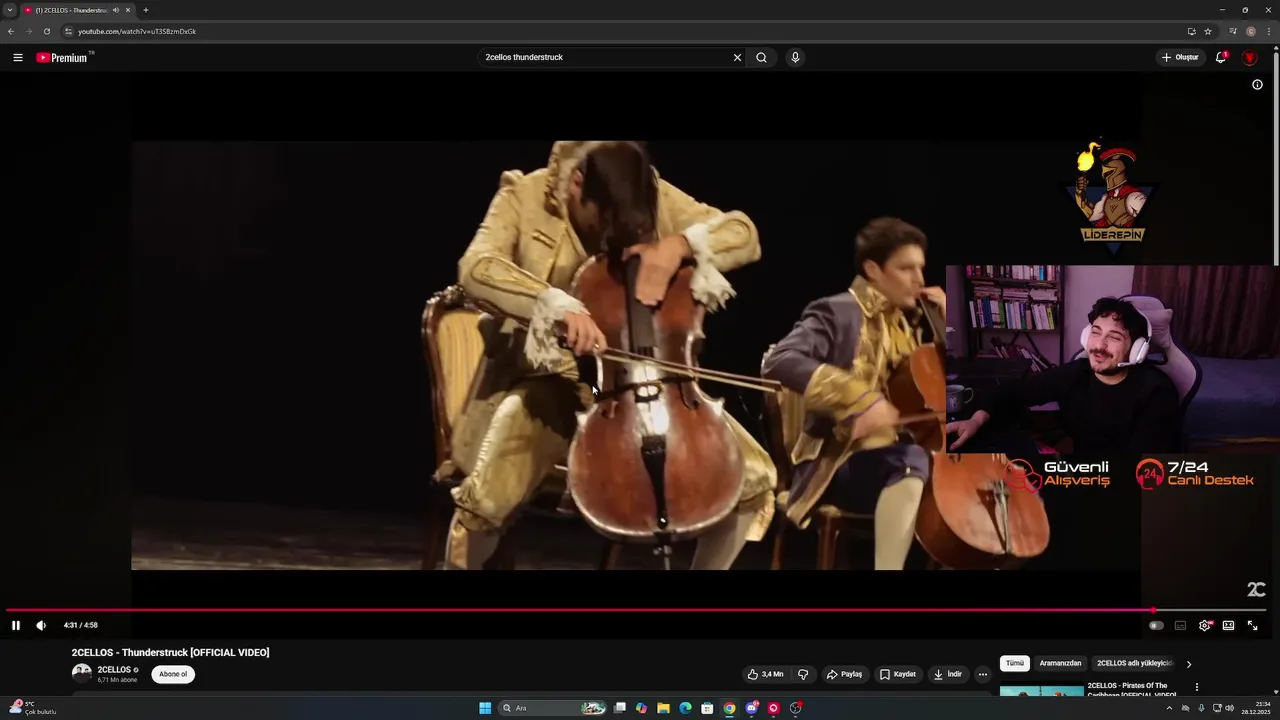Open Chrome three-dot menu

(1269, 31)
